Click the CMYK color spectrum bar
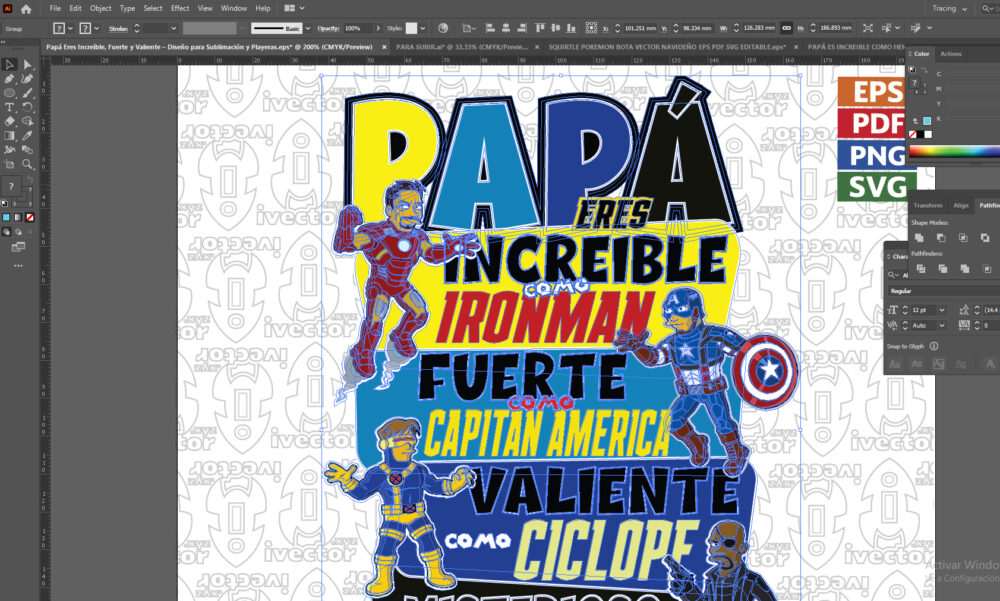1000x601 pixels. (954, 151)
